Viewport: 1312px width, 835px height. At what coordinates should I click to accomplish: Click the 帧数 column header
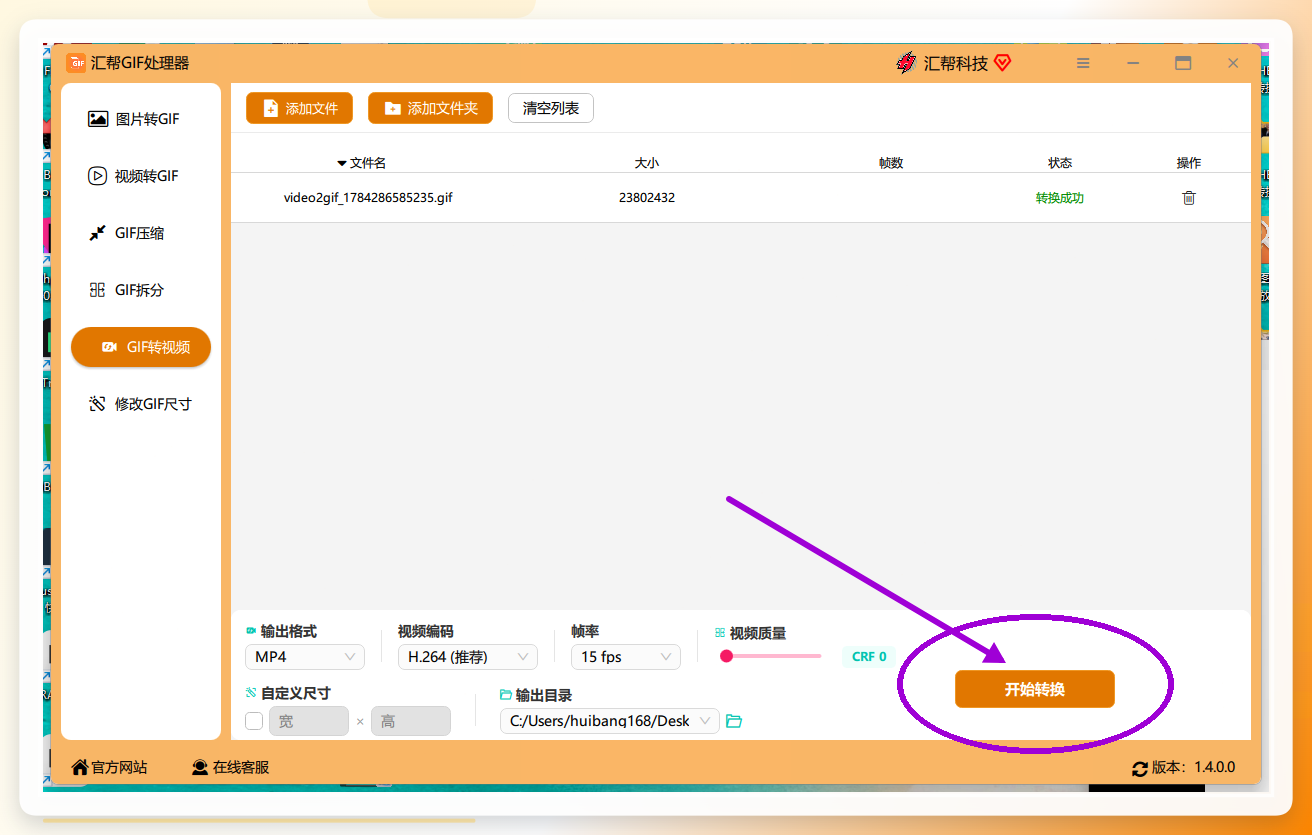pyautogui.click(x=891, y=163)
